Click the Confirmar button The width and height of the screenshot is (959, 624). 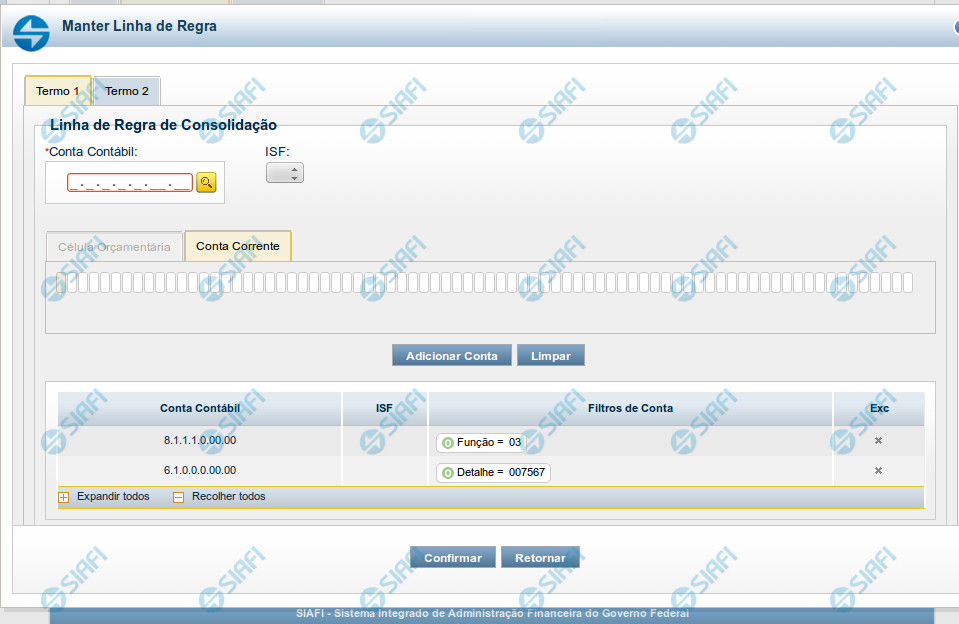click(x=452, y=558)
